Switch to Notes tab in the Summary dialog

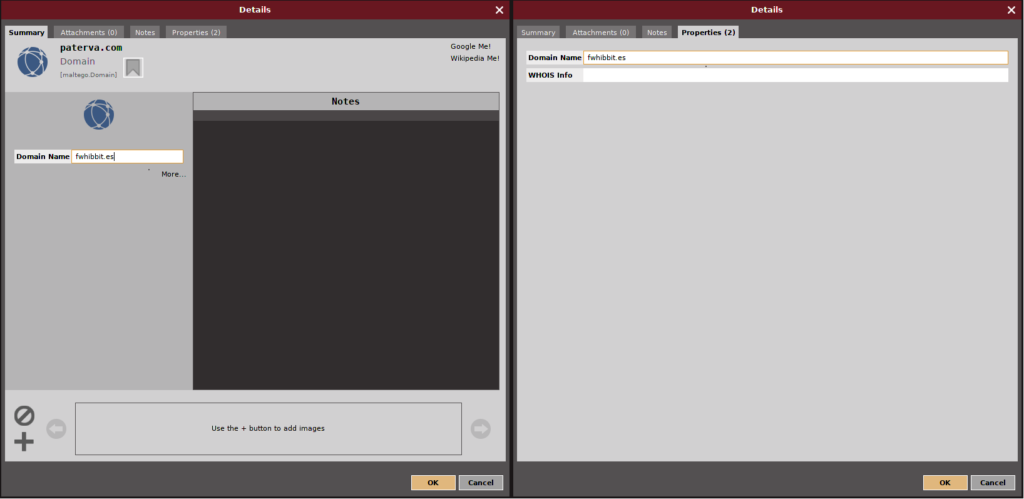pyautogui.click(x=145, y=32)
